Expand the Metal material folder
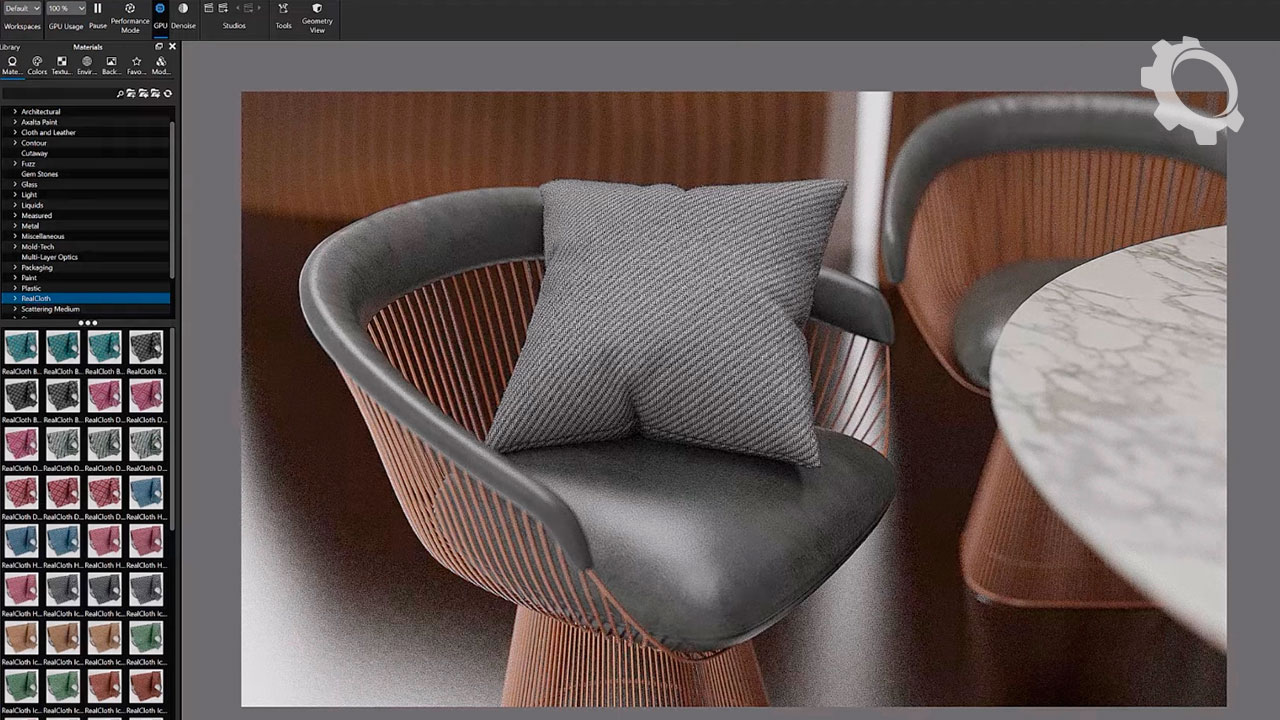This screenshot has height=720, width=1280. point(15,226)
